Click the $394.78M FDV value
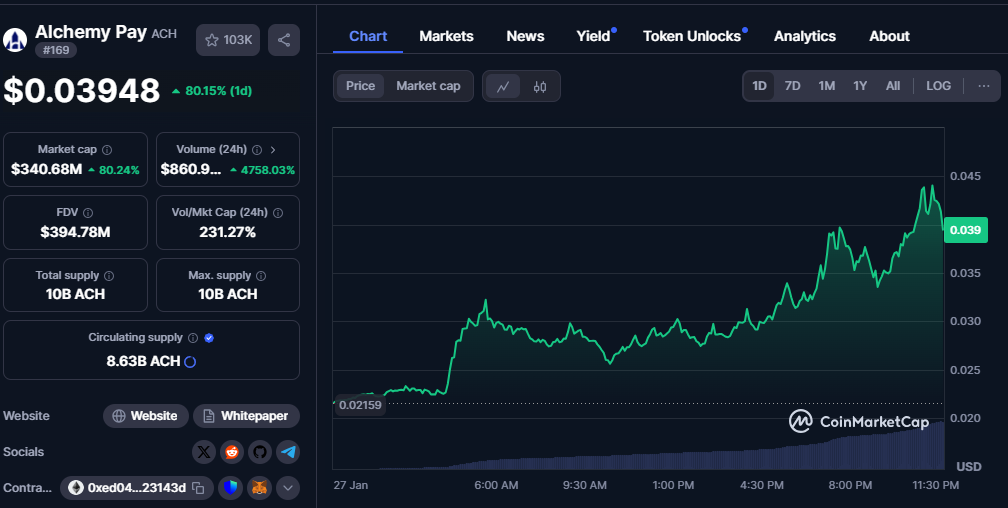1008x508 pixels. [x=75, y=232]
